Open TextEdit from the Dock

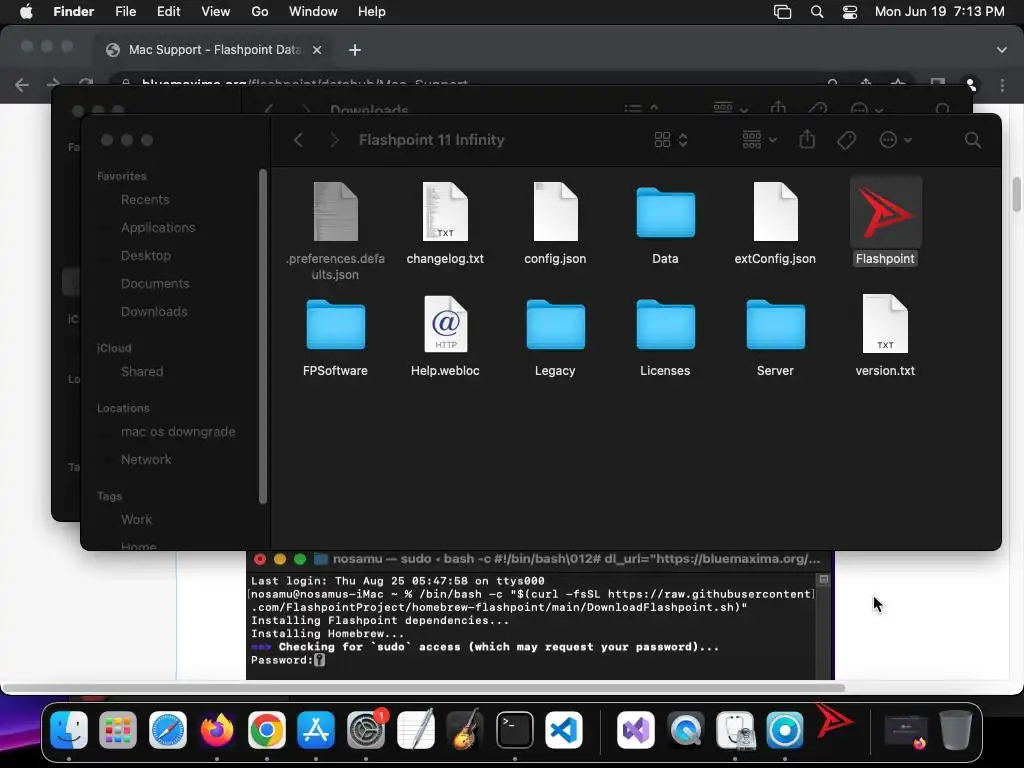point(415,729)
